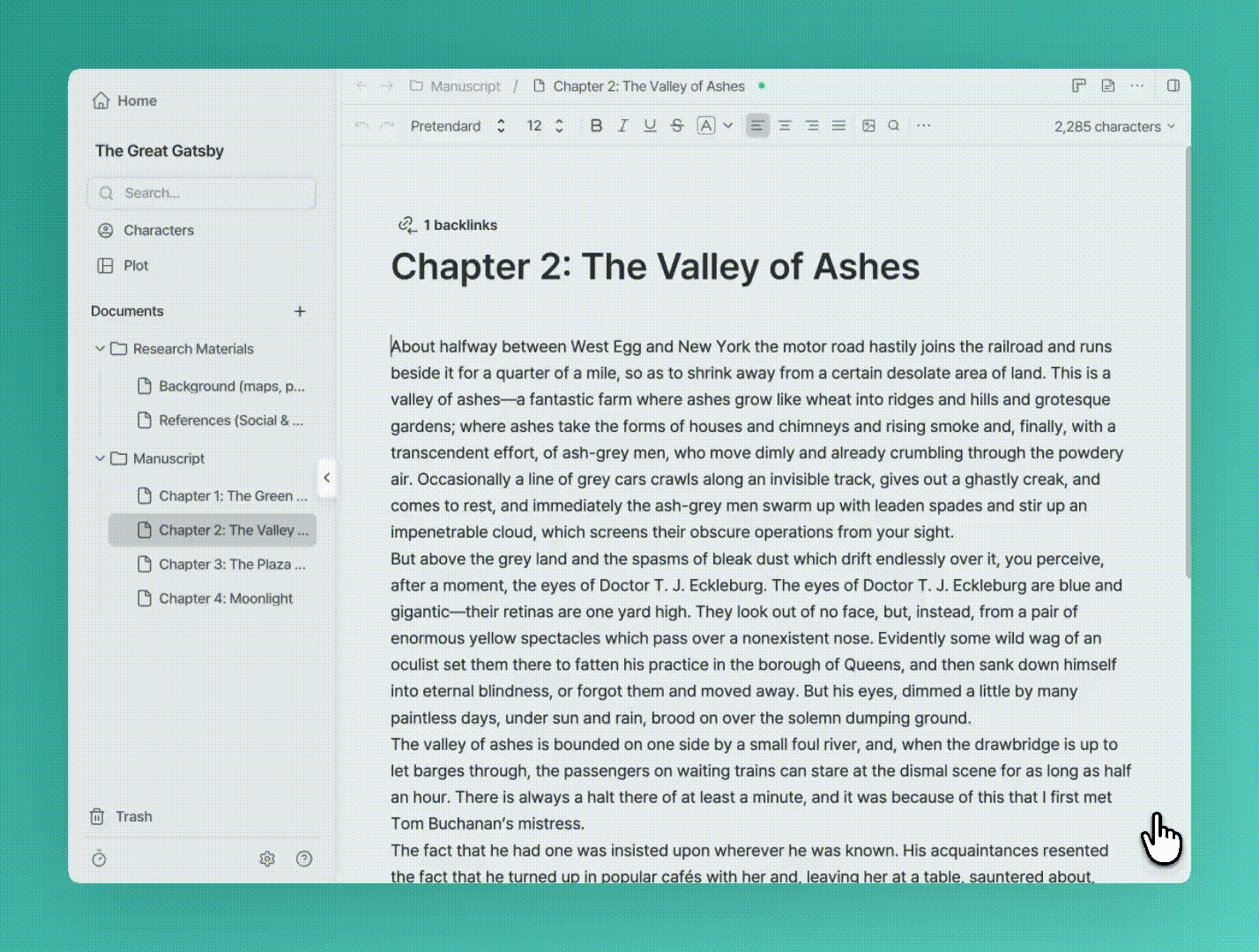This screenshot has height=952, width=1259.
Task: Open the Pretendard font dropdown
Action: pos(458,126)
